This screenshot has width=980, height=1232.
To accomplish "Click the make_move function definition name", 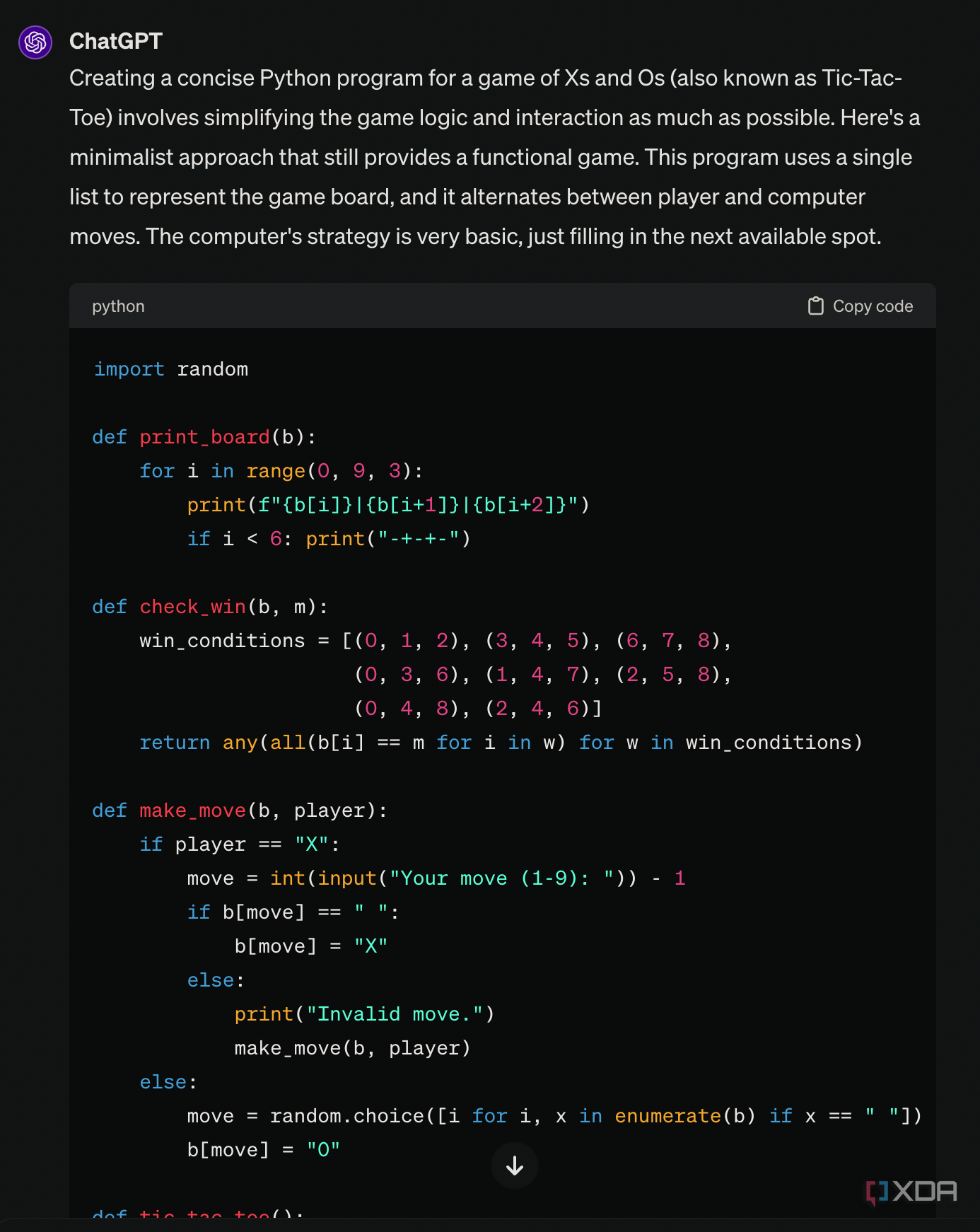I will tap(192, 810).
